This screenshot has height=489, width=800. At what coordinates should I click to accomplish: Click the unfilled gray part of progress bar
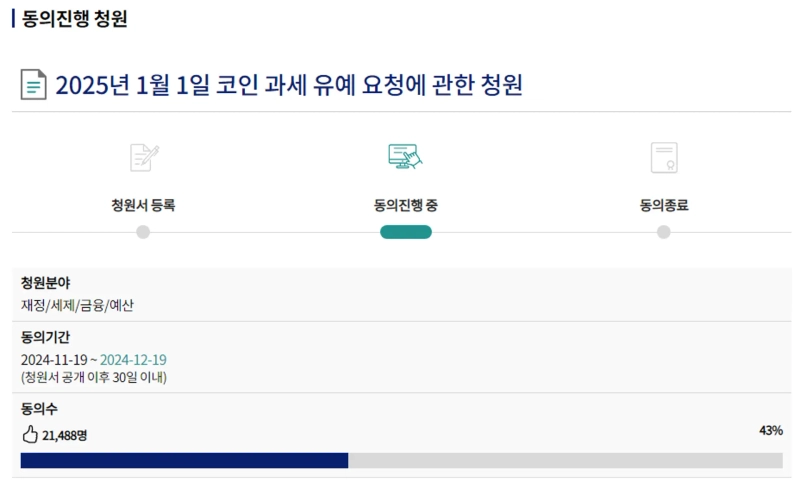565,460
